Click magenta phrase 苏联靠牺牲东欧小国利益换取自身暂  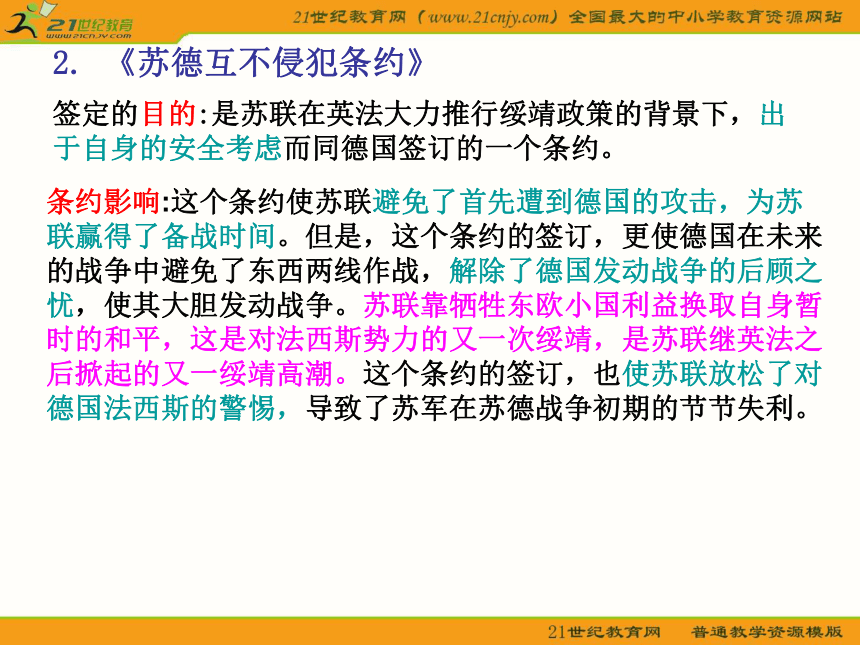592,305
